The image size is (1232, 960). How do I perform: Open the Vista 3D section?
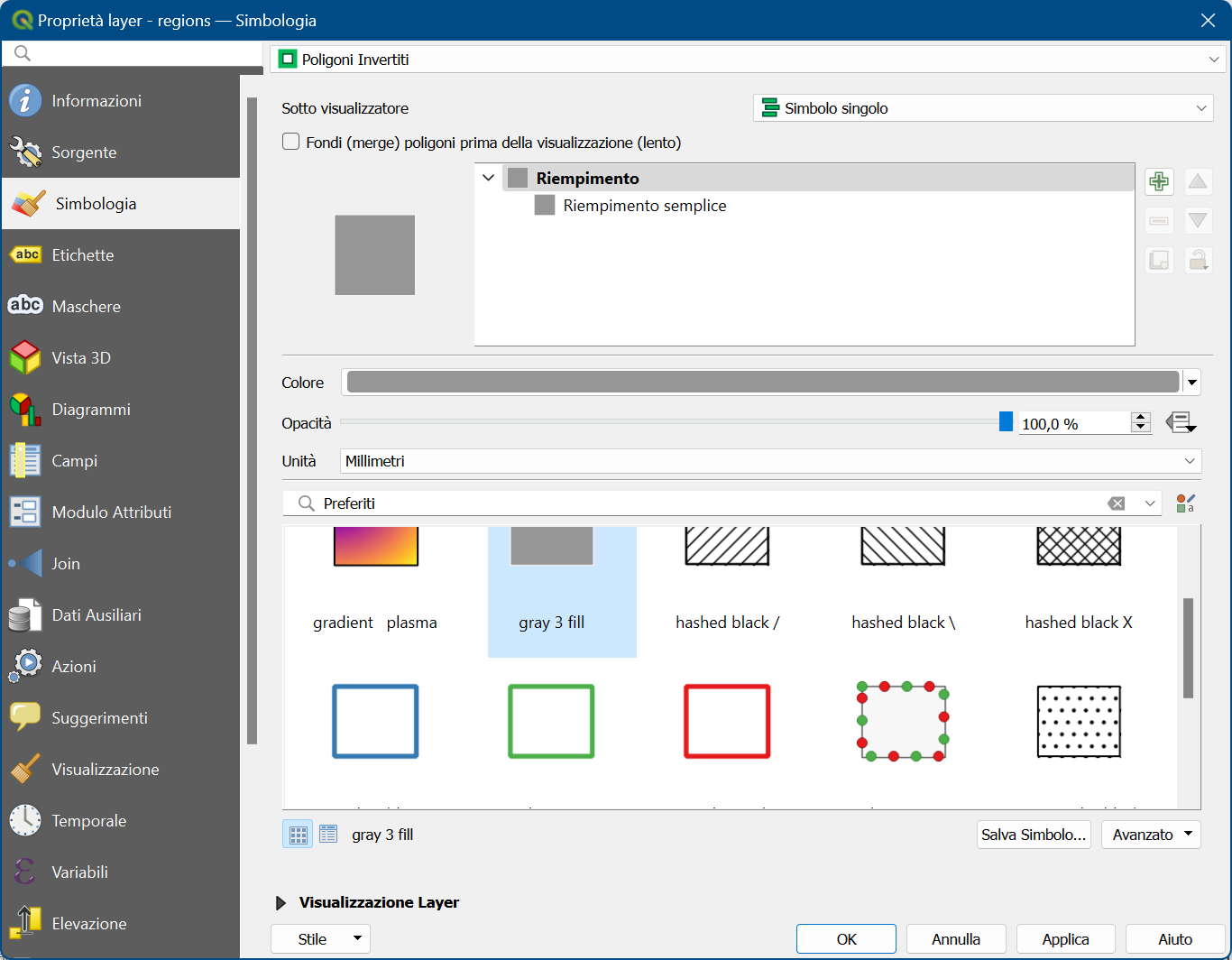click(120, 358)
